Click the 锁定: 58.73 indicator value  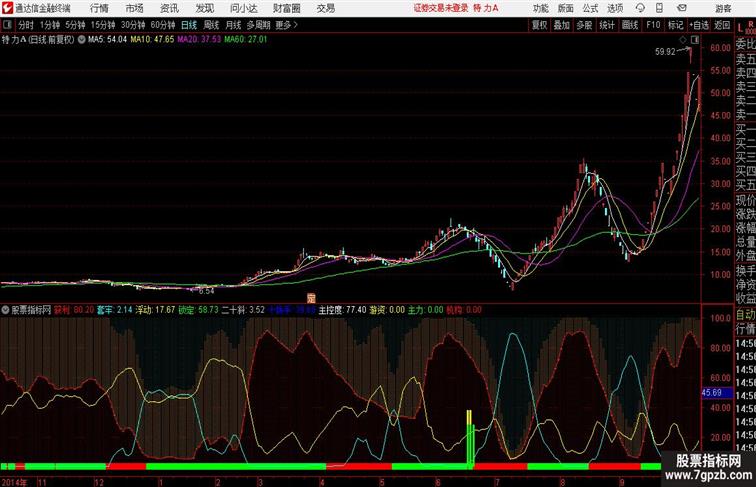(x=199, y=310)
